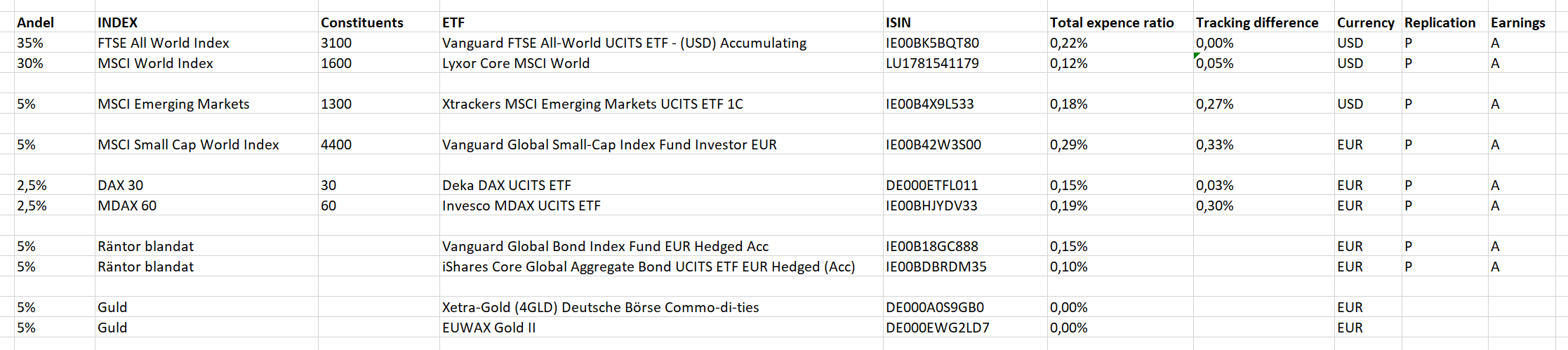
Task: Click the 0,33% tracking difference cell
Action: pyautogui.click(x=1264, y=144)
